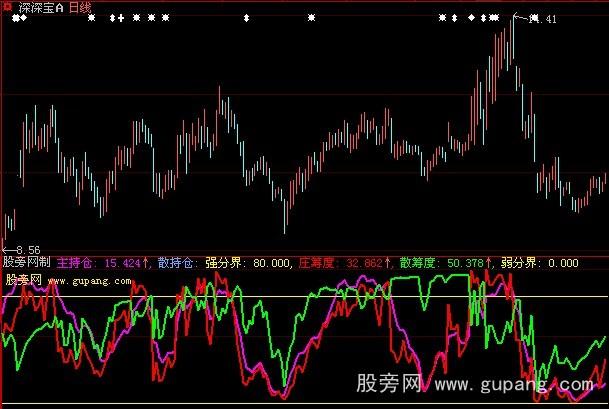609x409 pixels.
Task: Click the up arrow after the 主持仓 value
Action: pos(146,263)
